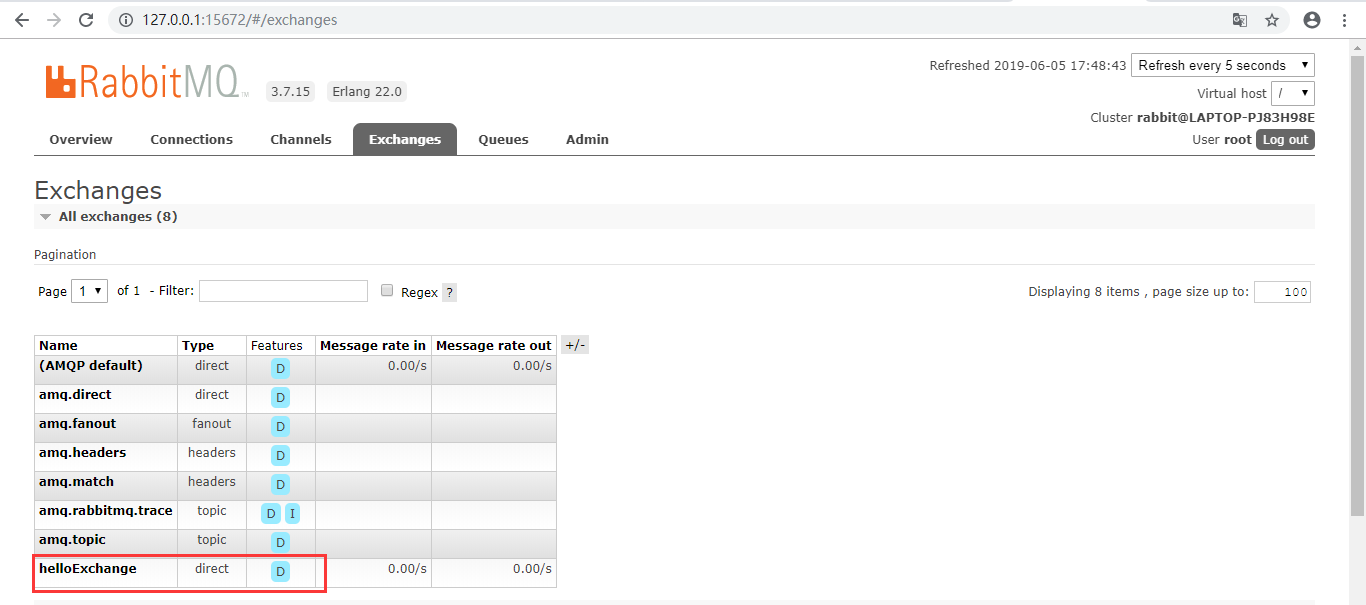Open the amq.fanout exchange link
The height and width of the screenshot is (605, 1366).
point(77,423)
